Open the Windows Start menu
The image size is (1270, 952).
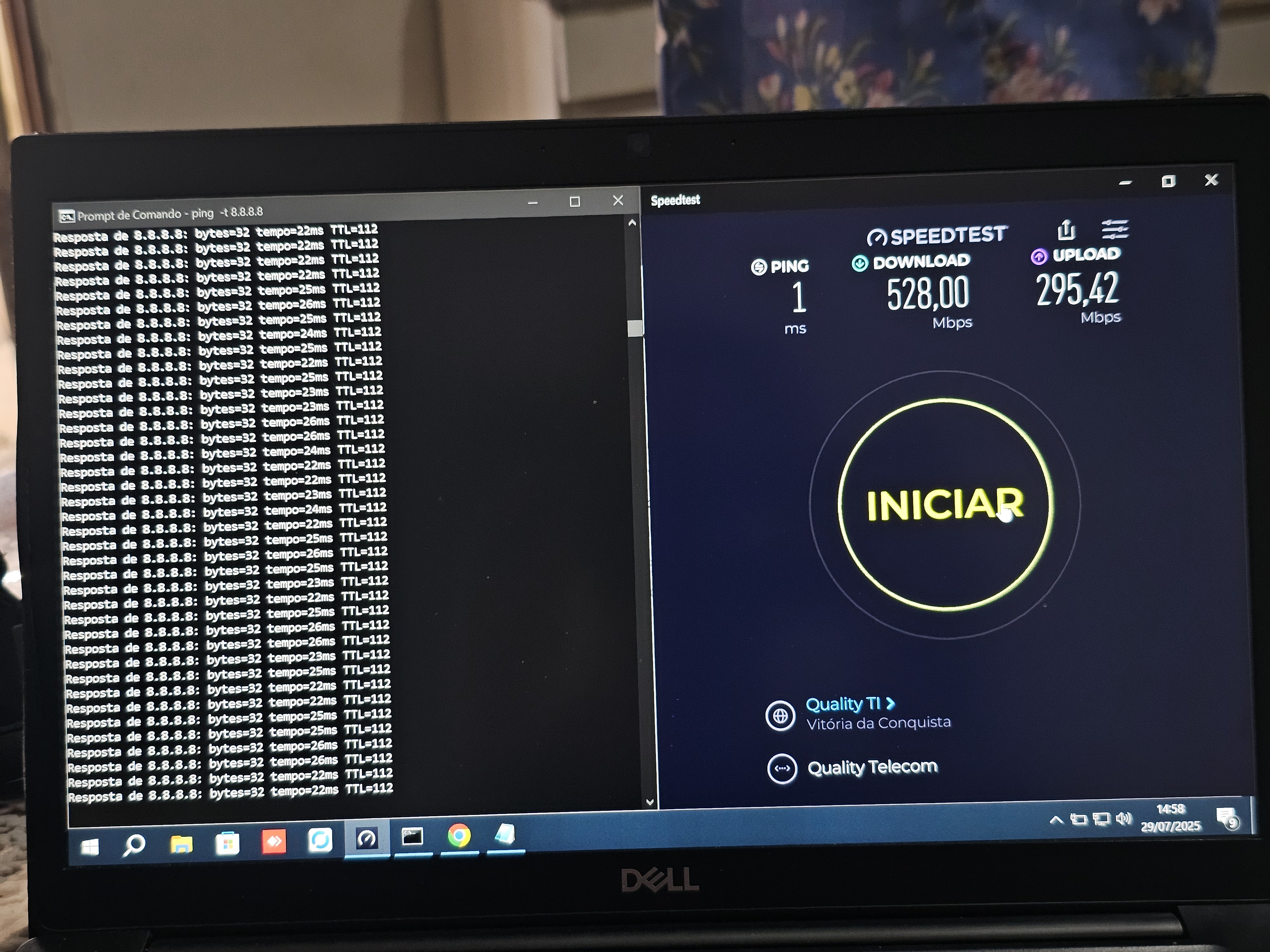coord(90,846)
